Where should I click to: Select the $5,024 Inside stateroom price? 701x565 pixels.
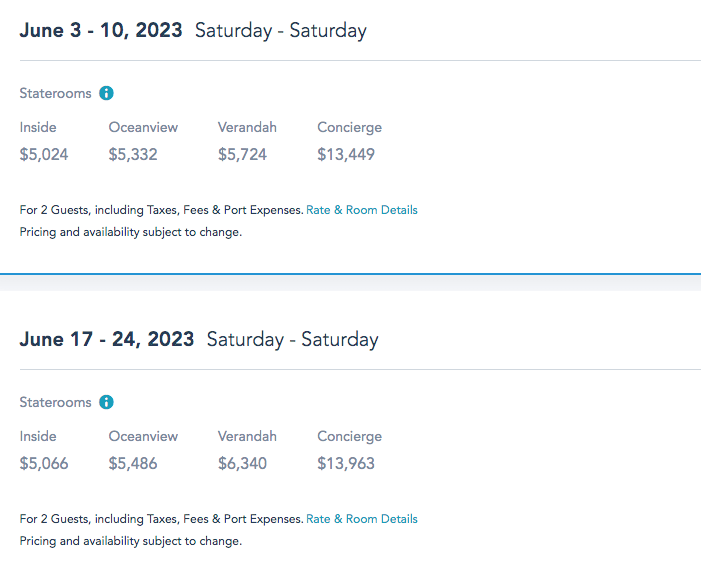click(44, 154)
